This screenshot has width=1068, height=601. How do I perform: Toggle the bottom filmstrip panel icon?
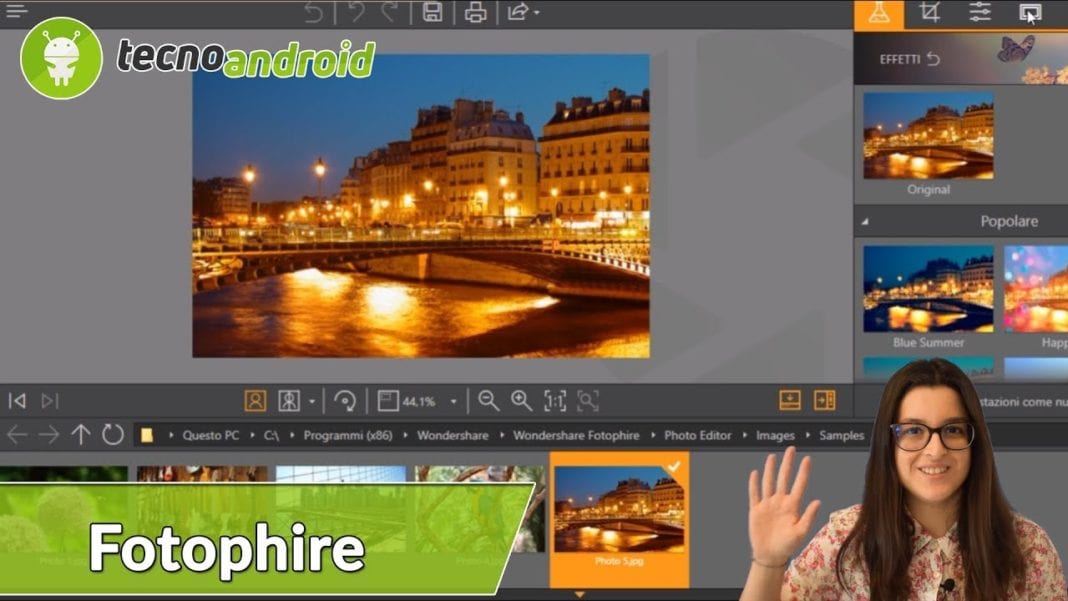point(790,400)
